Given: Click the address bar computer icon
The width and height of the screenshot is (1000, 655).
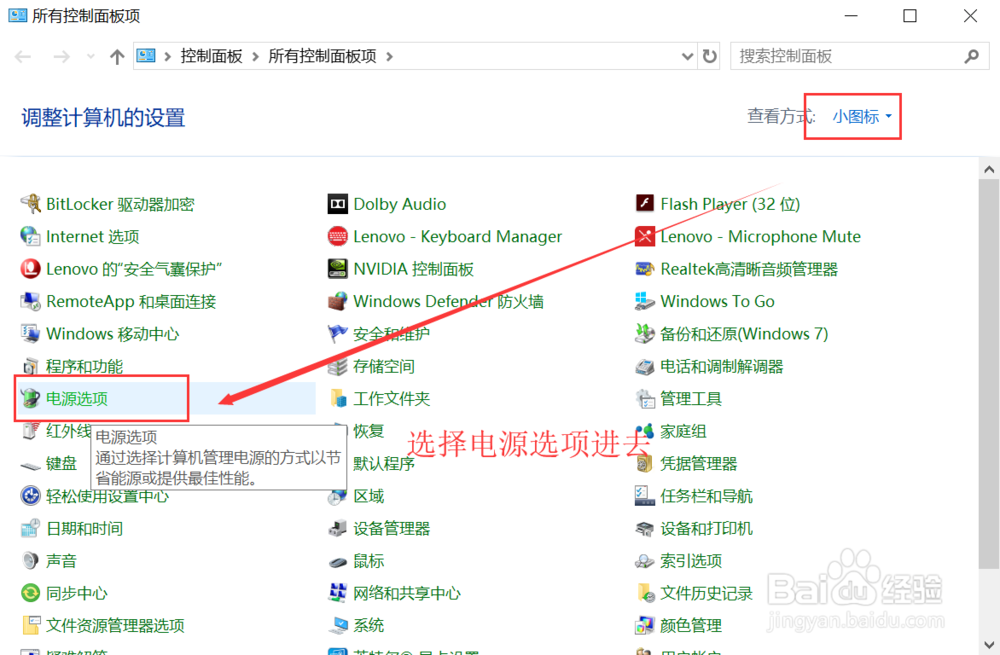Looking at the screenshot, I should click(x=146, y=56).
